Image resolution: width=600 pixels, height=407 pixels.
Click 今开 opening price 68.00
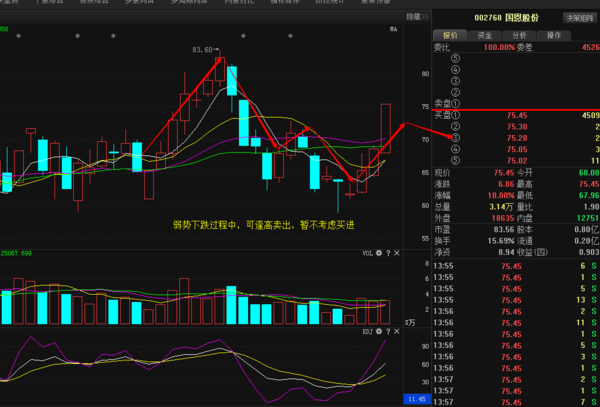[x=589, y=173]
